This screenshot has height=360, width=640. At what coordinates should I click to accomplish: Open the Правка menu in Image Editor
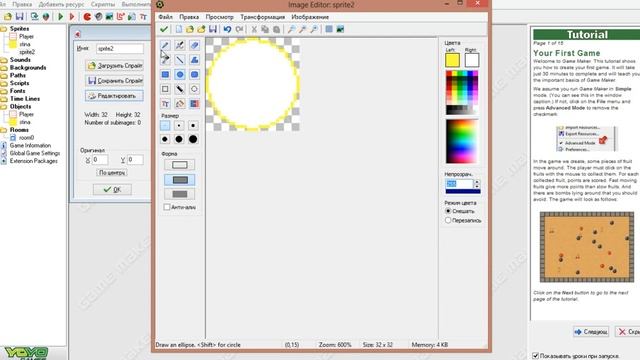click(x=189, y=17)
